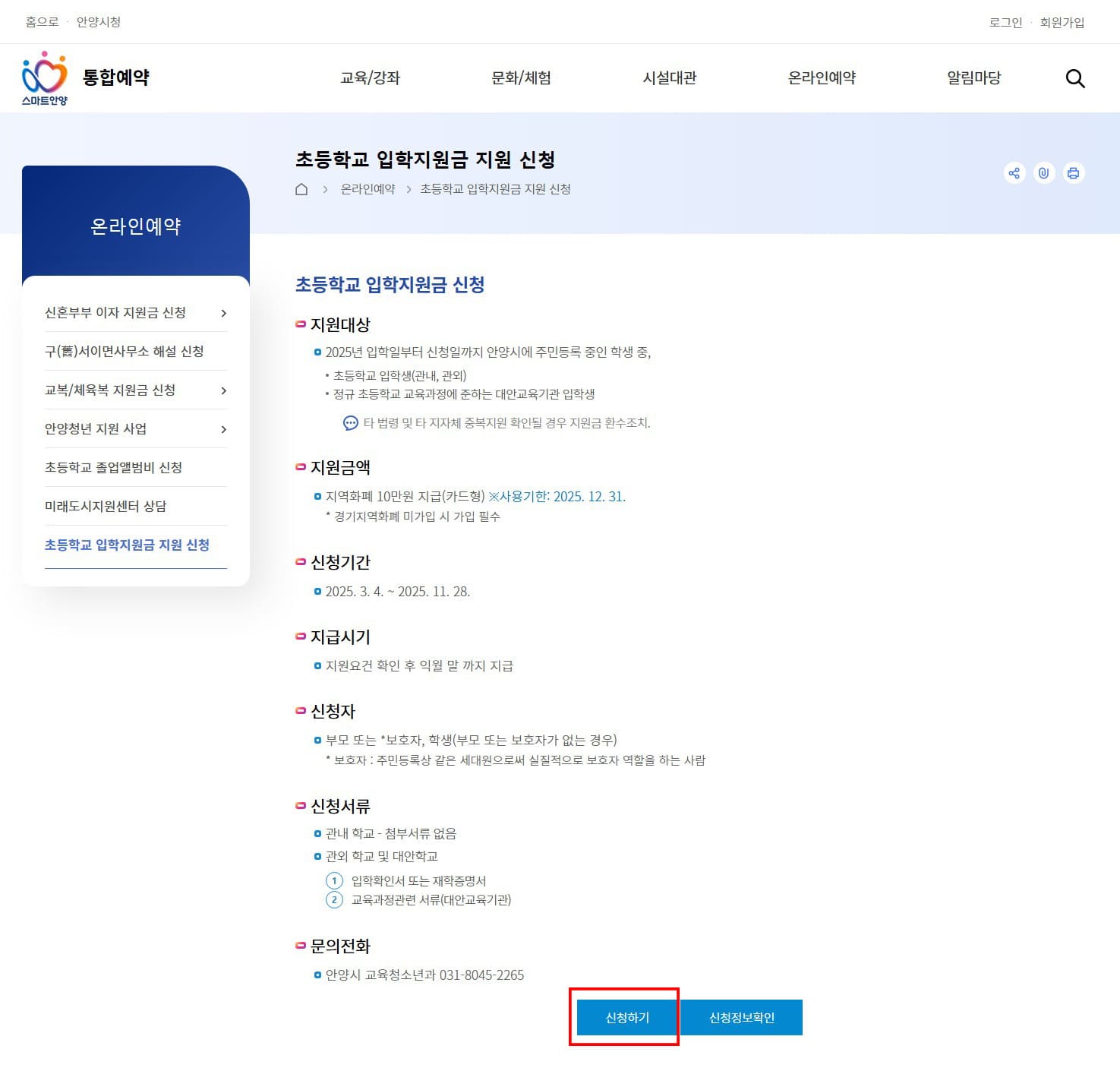Expand the 교복/체육복 지원금 신청 menu

(x=223, y=390)
